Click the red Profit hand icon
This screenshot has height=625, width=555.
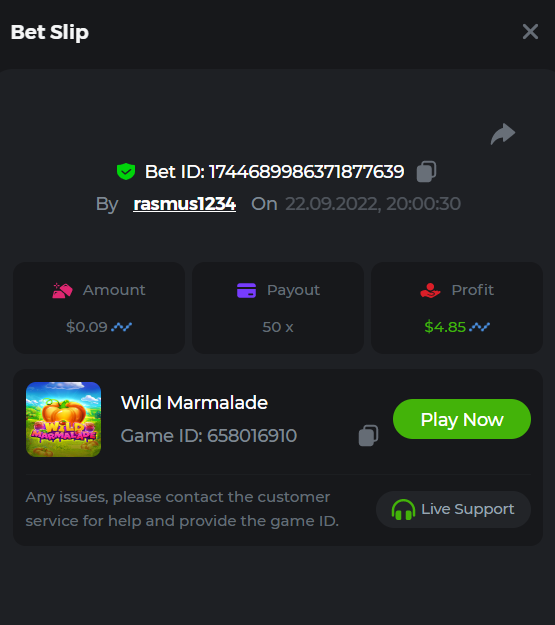430,290
